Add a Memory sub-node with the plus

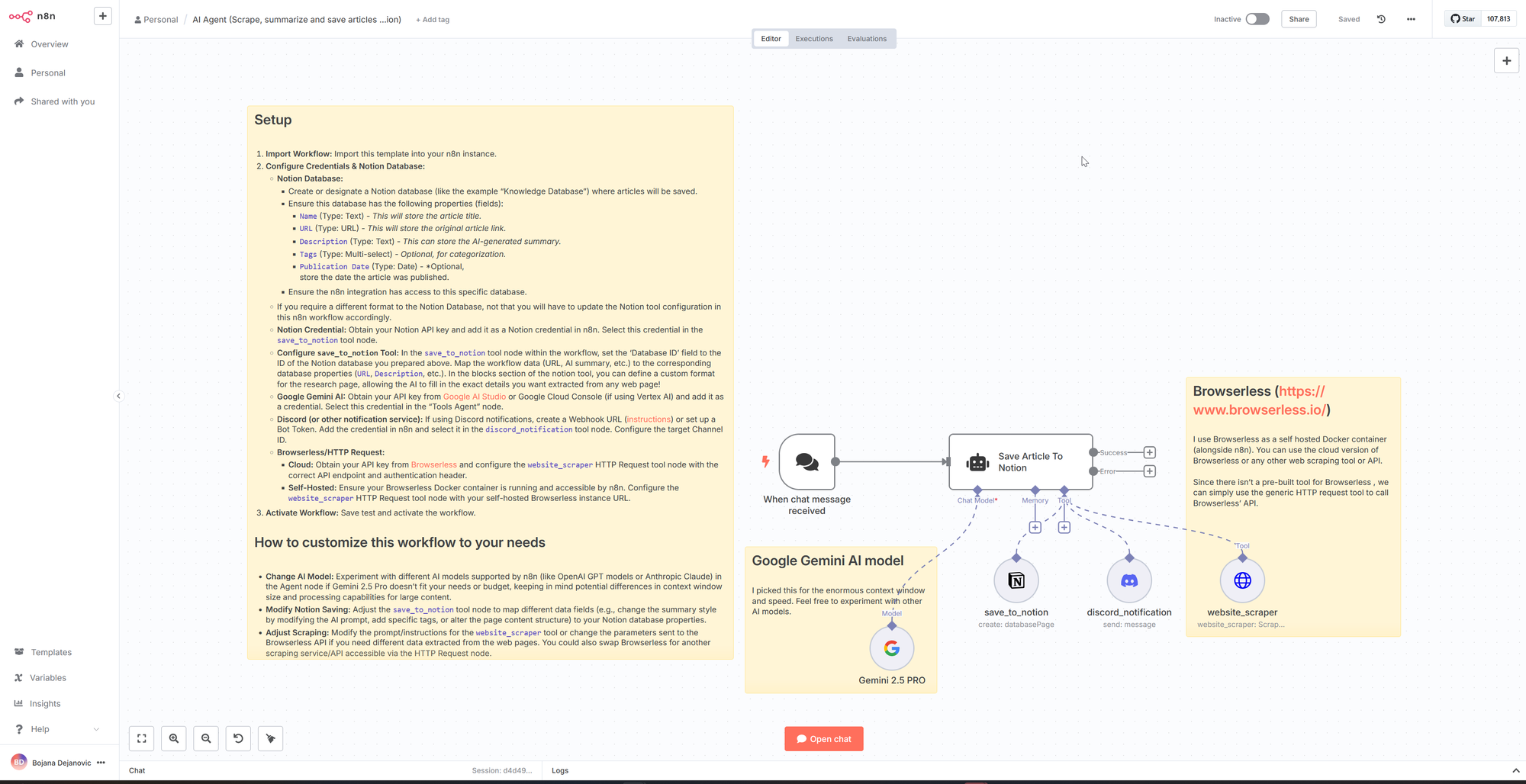coord(1035,527)
